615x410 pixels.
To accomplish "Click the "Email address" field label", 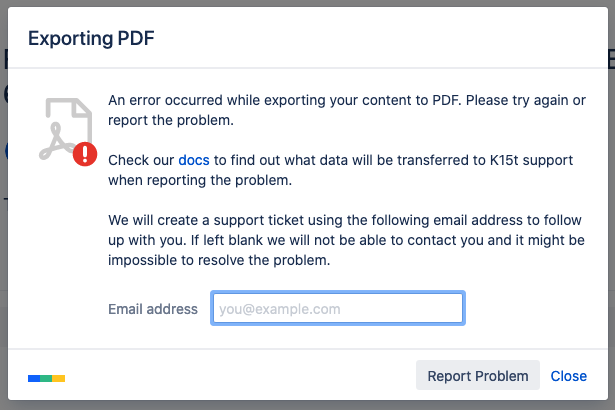I will (153, 309).
